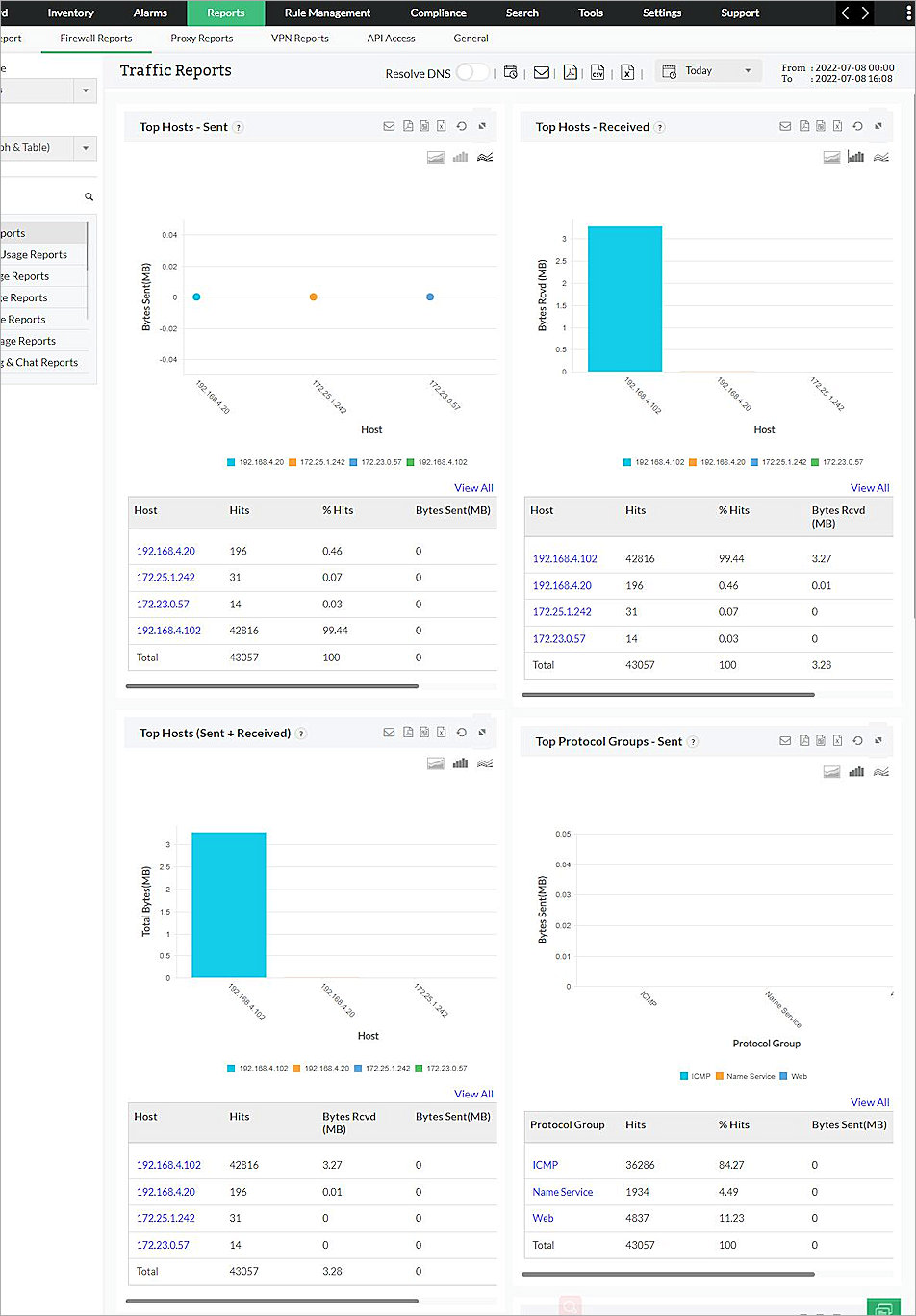
Task: Open the schedule report icon near Resolve DNS
Action: (511, 72)
